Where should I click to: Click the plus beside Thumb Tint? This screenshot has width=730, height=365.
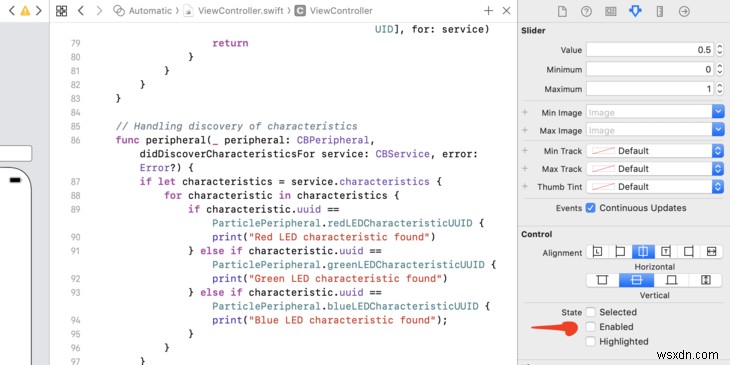tap(525, 187)
